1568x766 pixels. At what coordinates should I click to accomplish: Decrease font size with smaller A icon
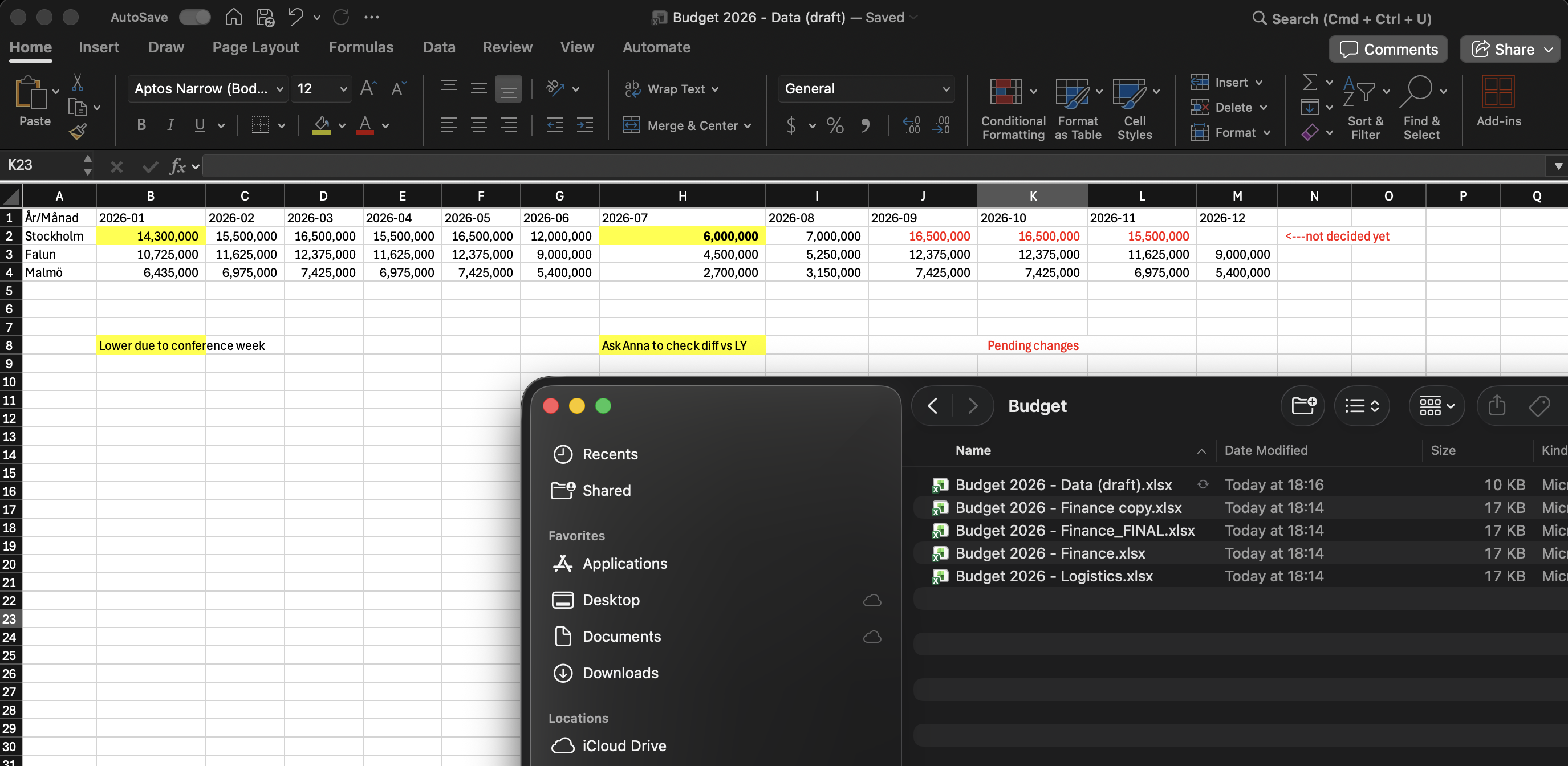(x=399, y=88)
